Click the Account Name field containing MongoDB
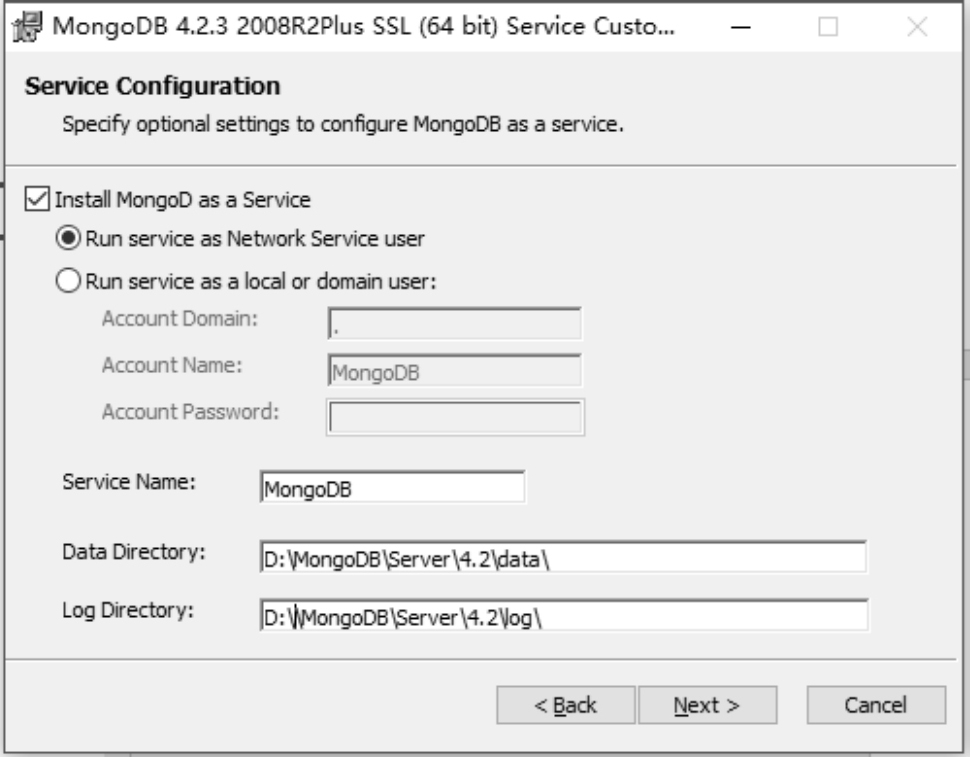The height and width of the screenshot is (757, 970). click(455, 370)
